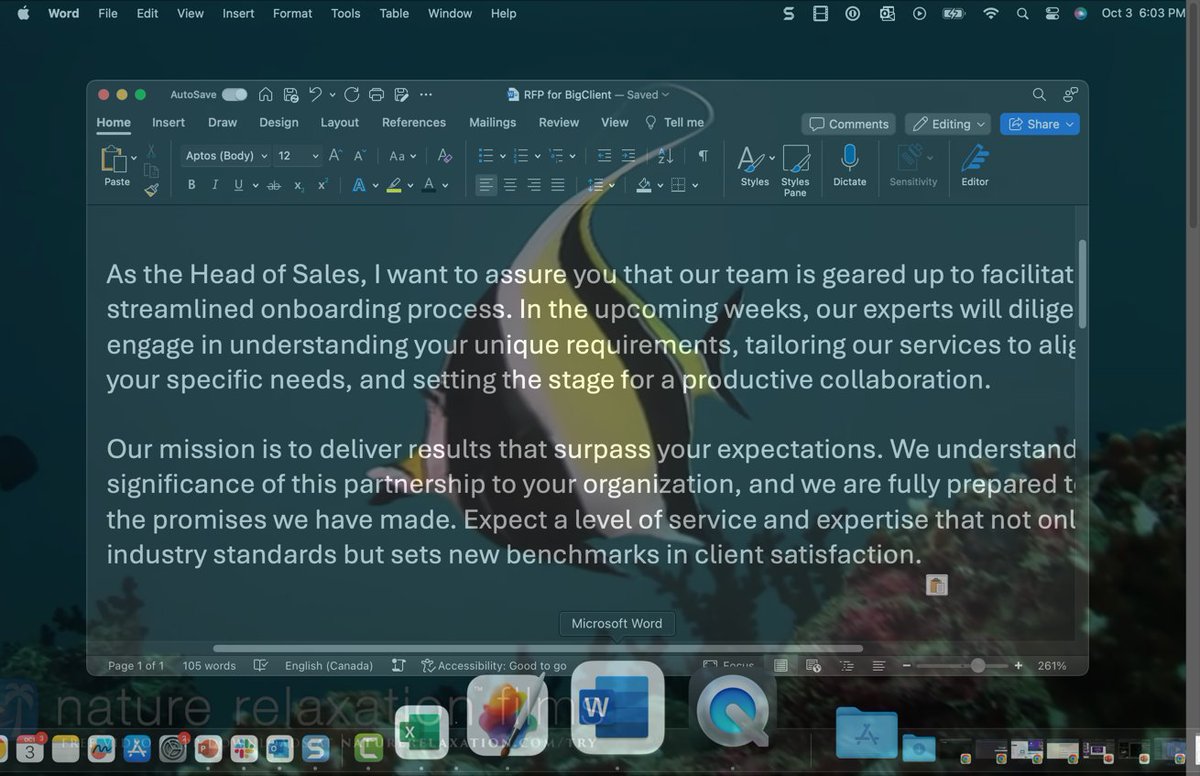1200x776 pixels.
Task: Expand the underline style dropdown arrow
Action: (255, 185)
